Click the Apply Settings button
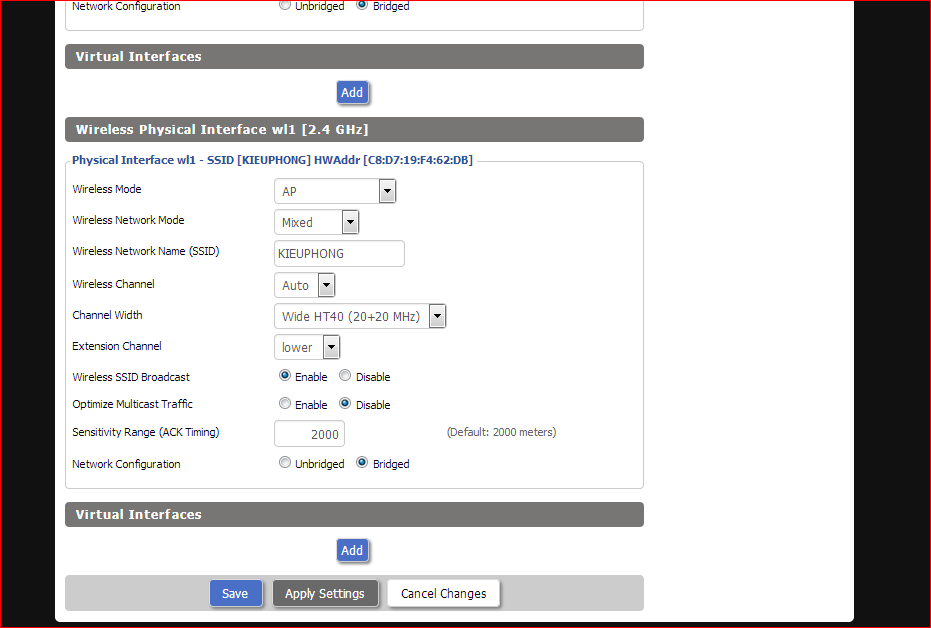 point(325,593)
